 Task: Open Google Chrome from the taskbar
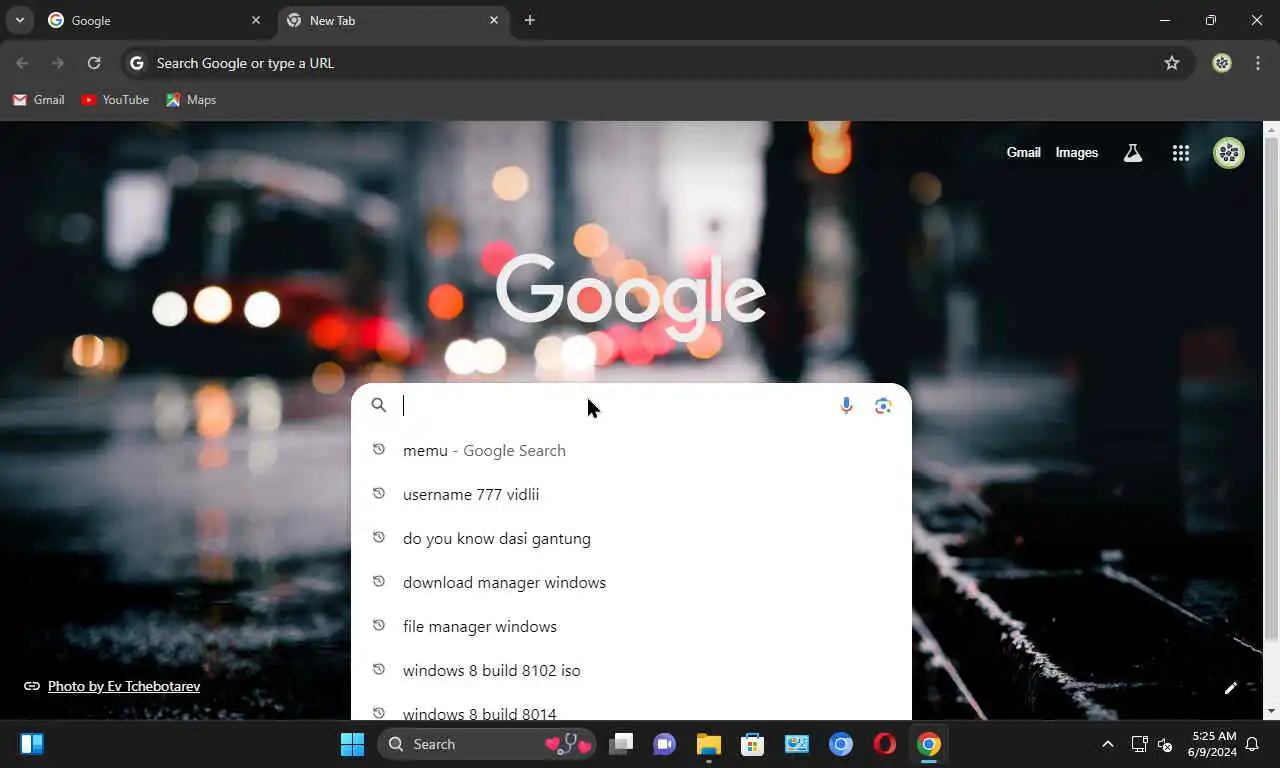[929, 744]
